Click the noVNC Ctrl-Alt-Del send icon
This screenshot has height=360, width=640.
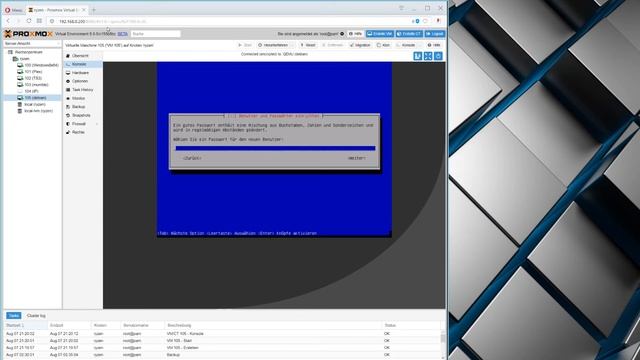(418, 56)
